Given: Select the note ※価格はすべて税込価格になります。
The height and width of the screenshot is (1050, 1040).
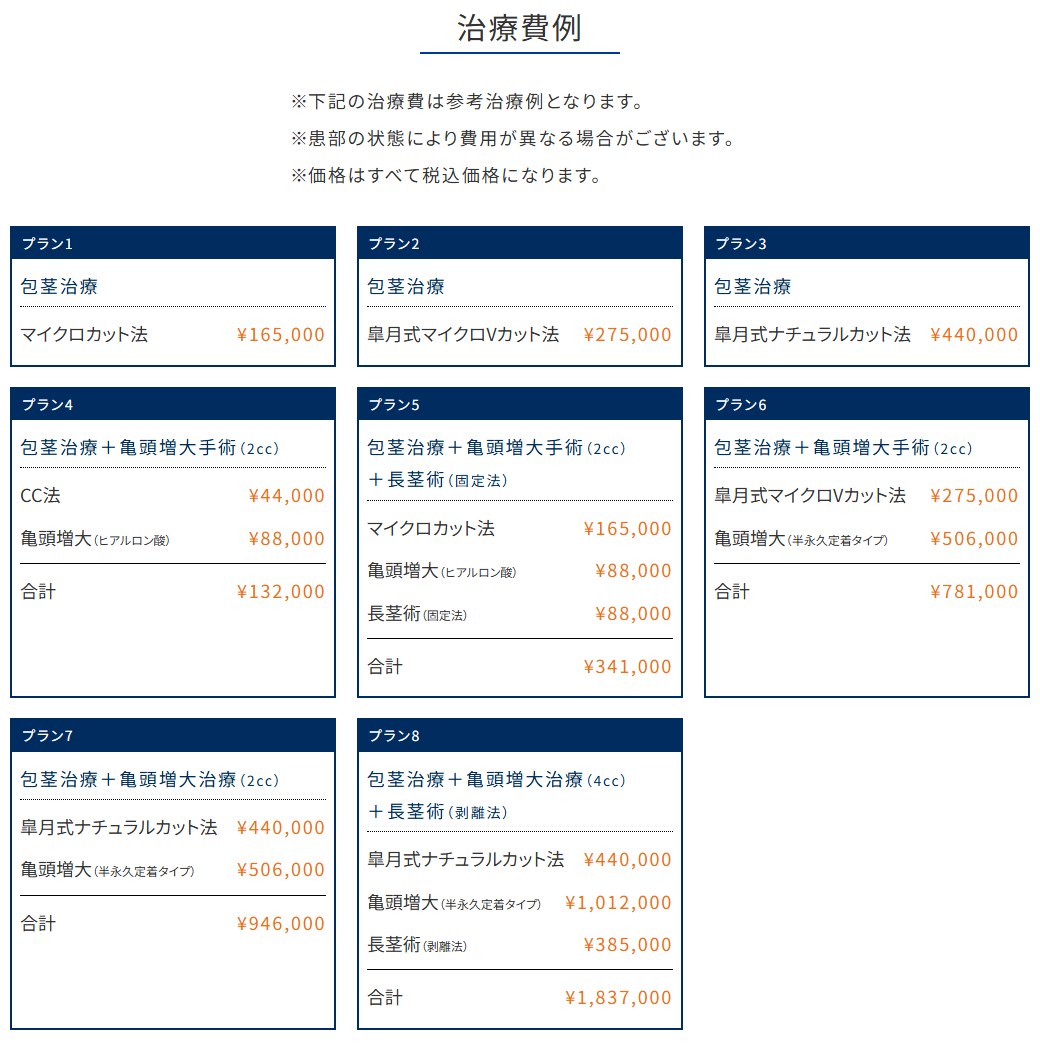Looking at the screenshot, I should coord(447,175).
